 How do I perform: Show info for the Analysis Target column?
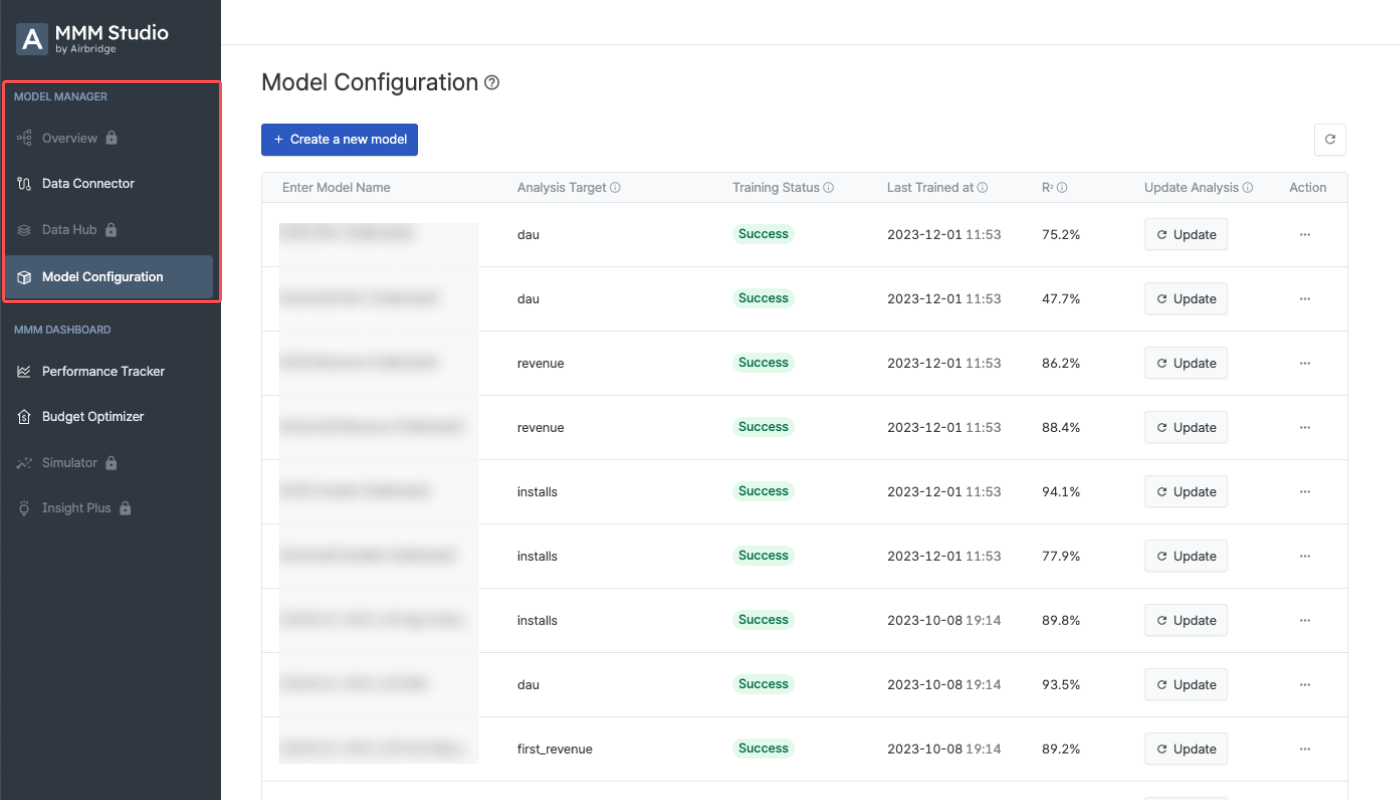(x=615, y=188)
